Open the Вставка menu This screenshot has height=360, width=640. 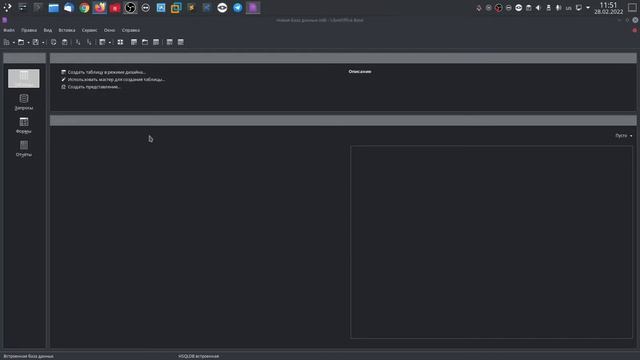pyautogui.click(x=67, y=30)
